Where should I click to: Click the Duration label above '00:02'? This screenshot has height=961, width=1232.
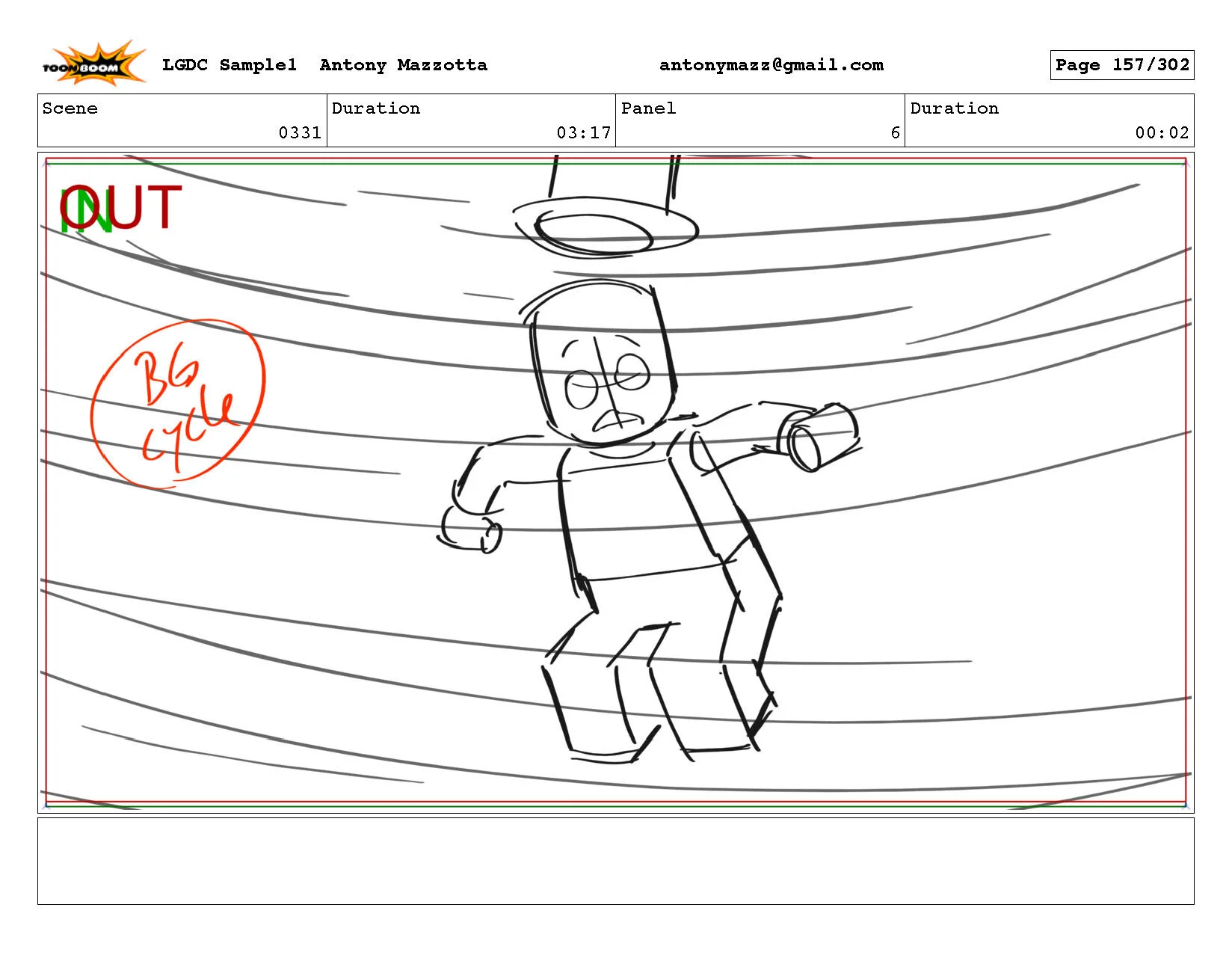(955, 108)
